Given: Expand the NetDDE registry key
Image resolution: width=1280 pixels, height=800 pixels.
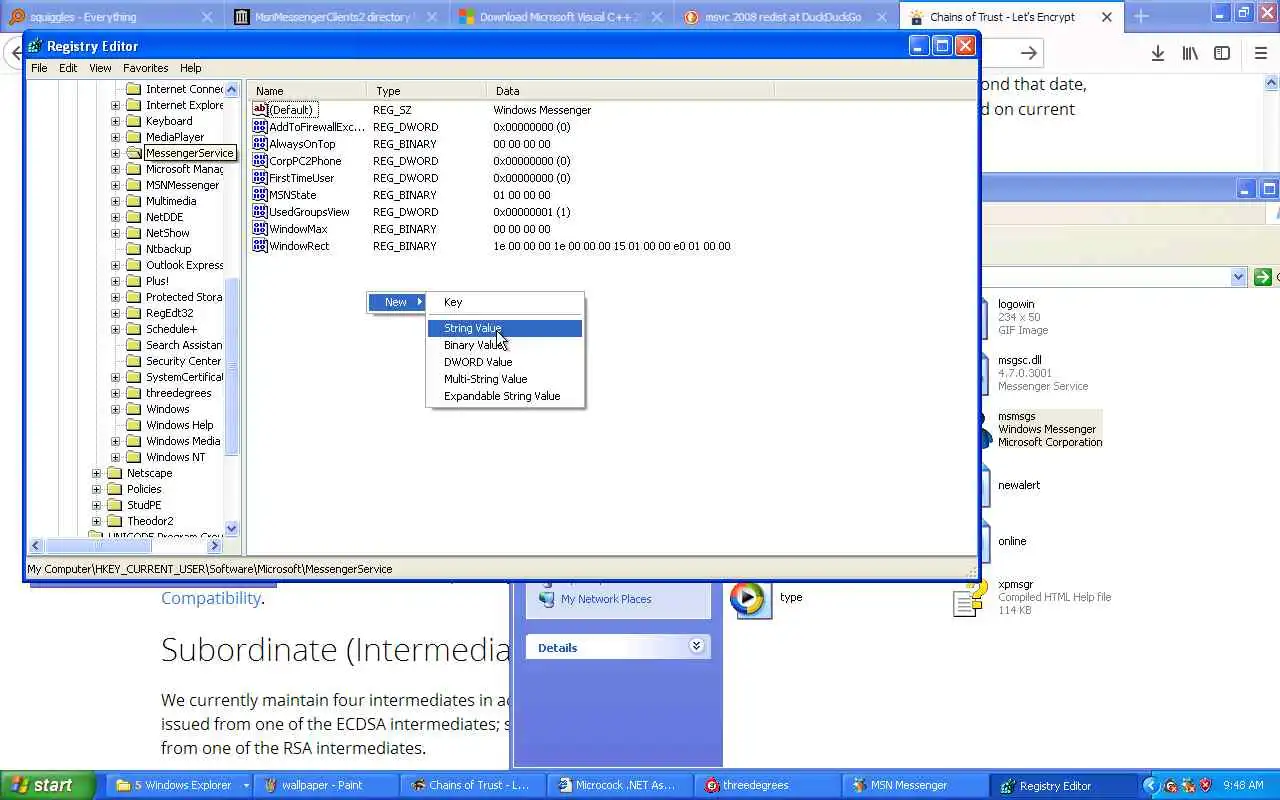Looking at the screenshot, I should [x=115, y=217].
